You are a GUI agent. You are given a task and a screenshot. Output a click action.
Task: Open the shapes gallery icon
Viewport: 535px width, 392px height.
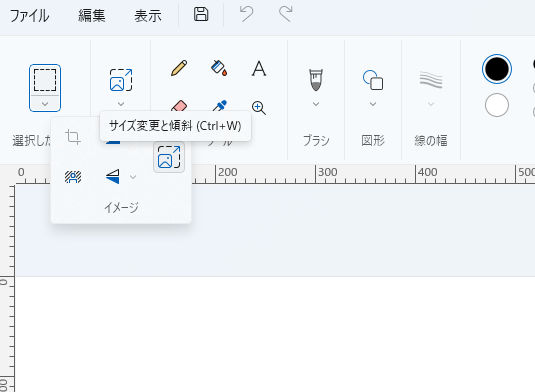click(x=373, y=80)
